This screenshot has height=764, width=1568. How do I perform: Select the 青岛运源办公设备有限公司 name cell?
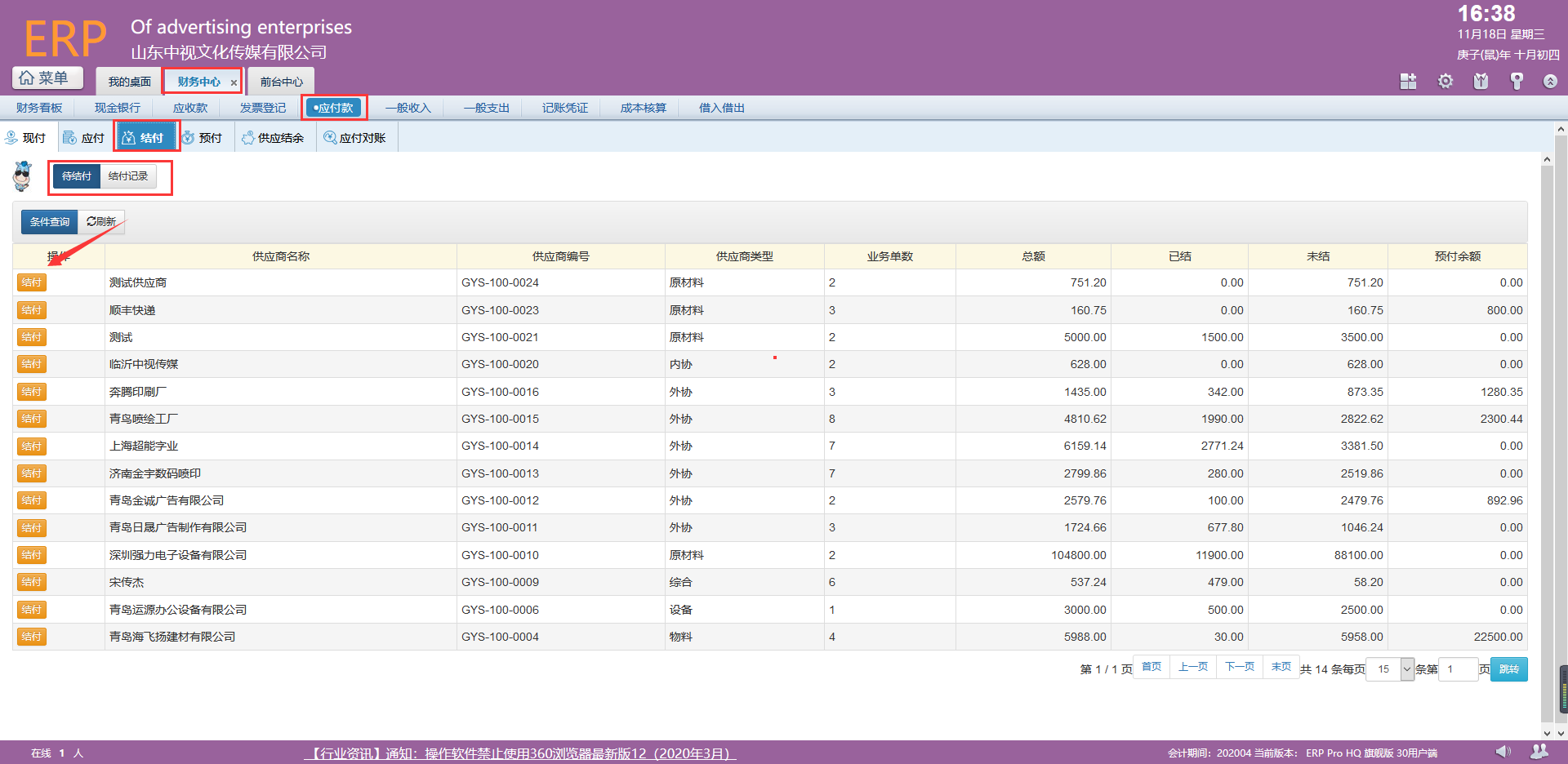click(281, 610)
